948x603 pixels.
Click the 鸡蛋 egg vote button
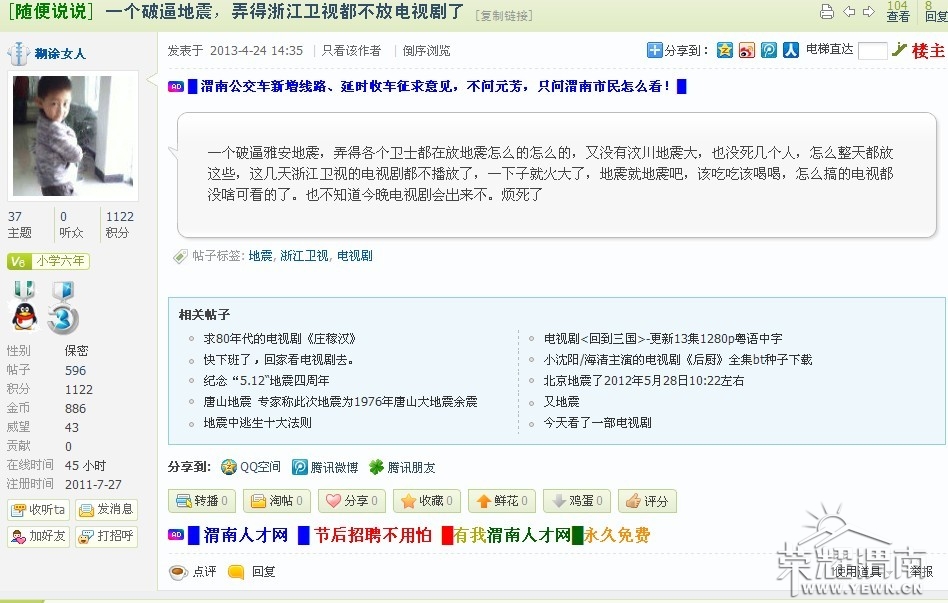(x=579, y=501)
